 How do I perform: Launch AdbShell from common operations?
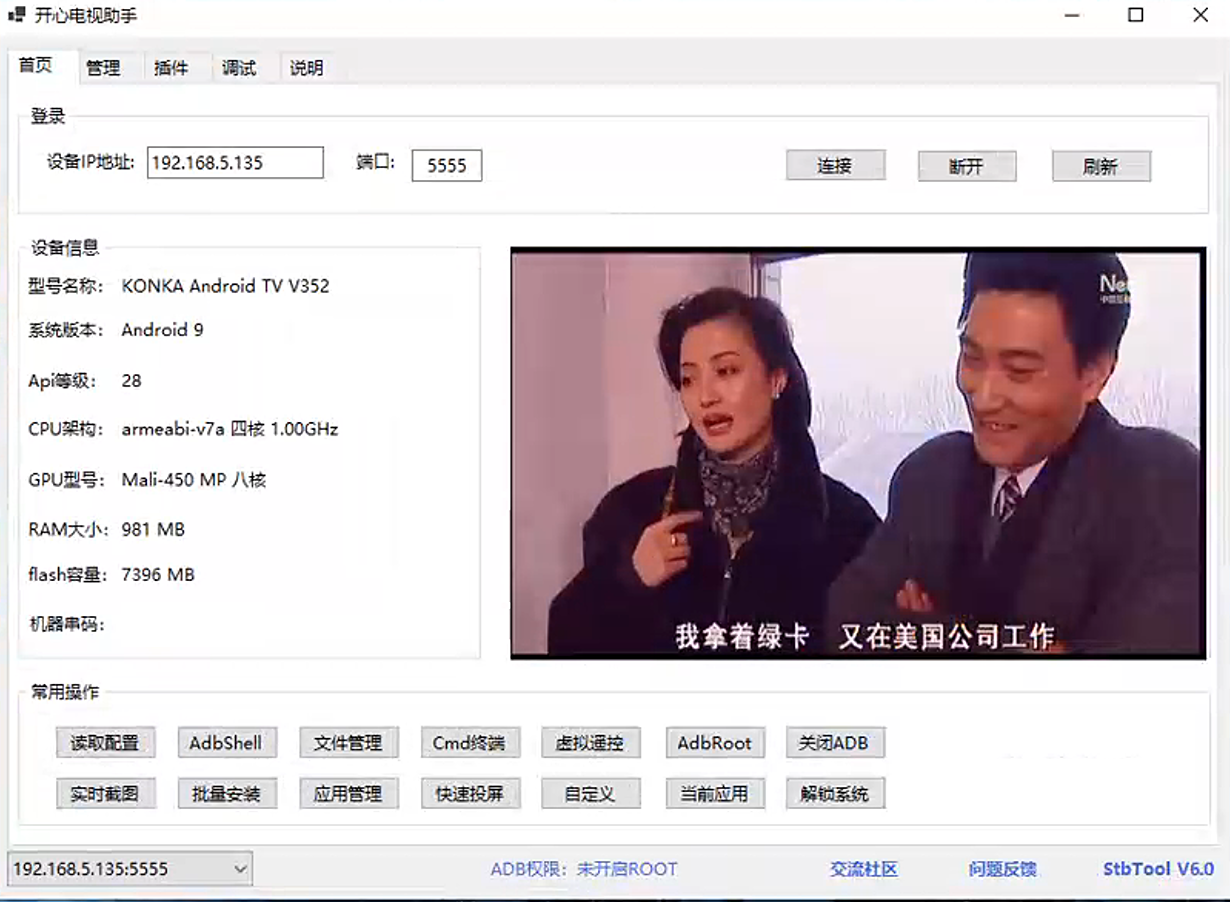(x=226, y=743)
